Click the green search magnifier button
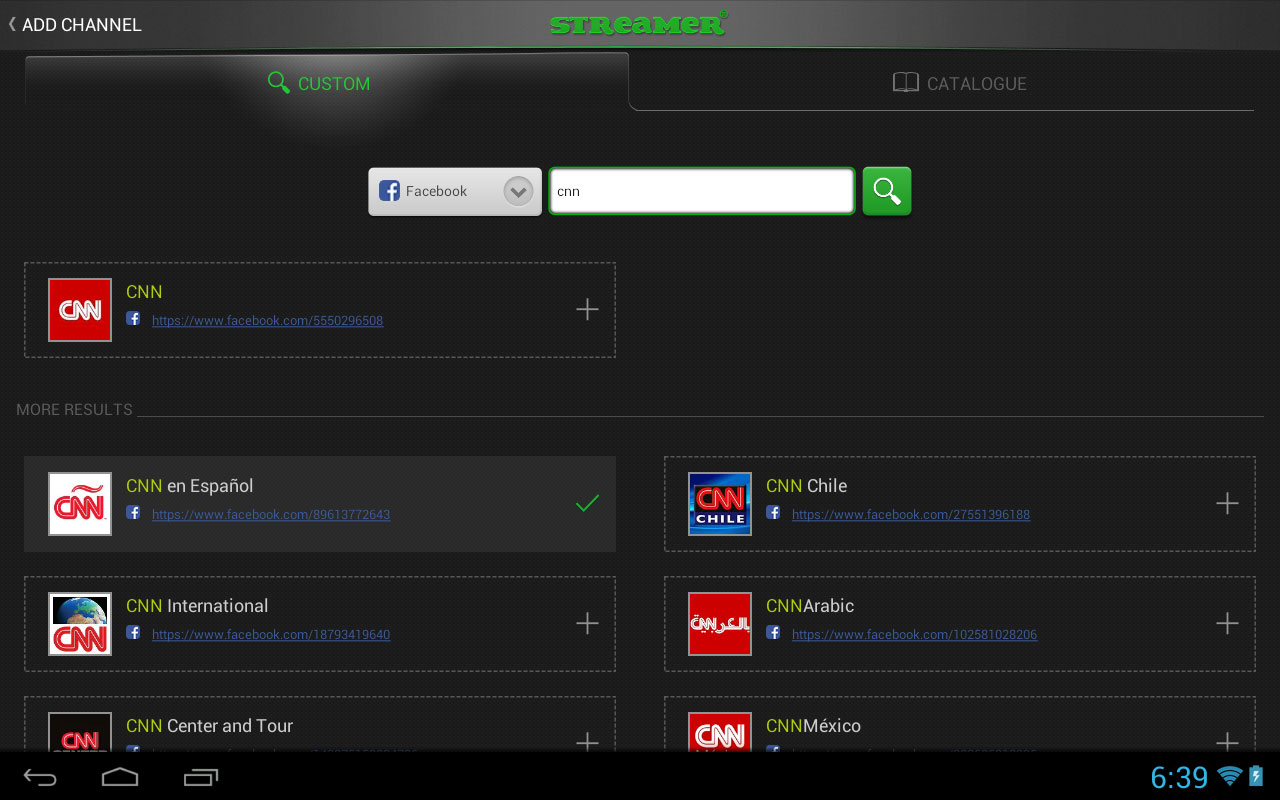 point(887,191)
